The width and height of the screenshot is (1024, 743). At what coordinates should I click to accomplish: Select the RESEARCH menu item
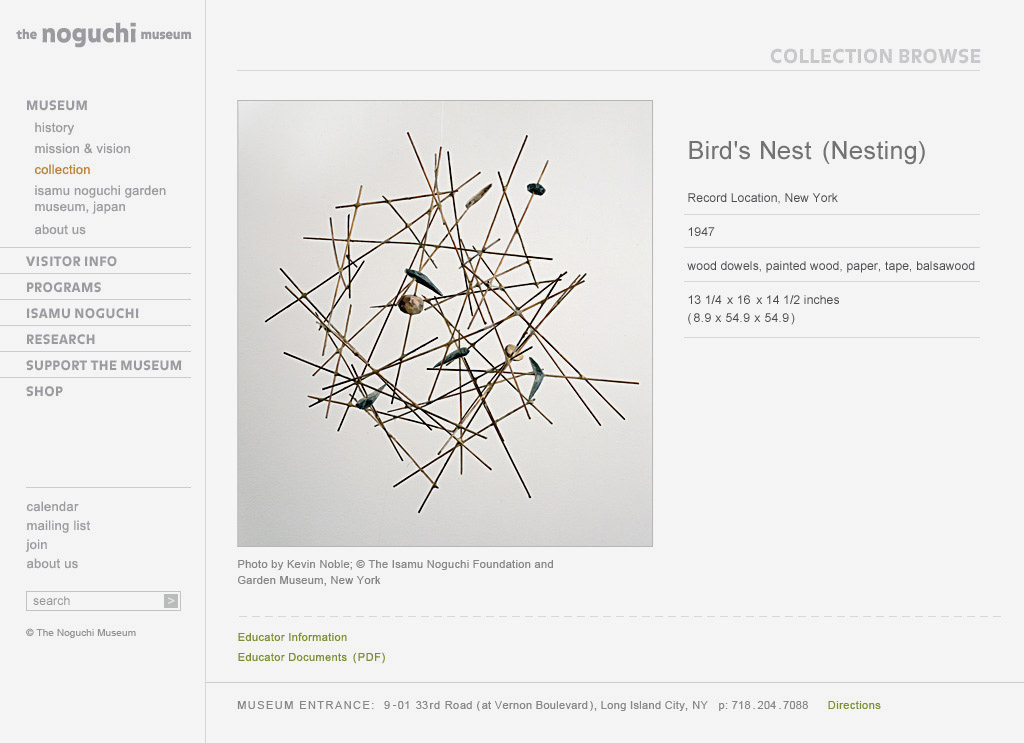tap(60, 339)
